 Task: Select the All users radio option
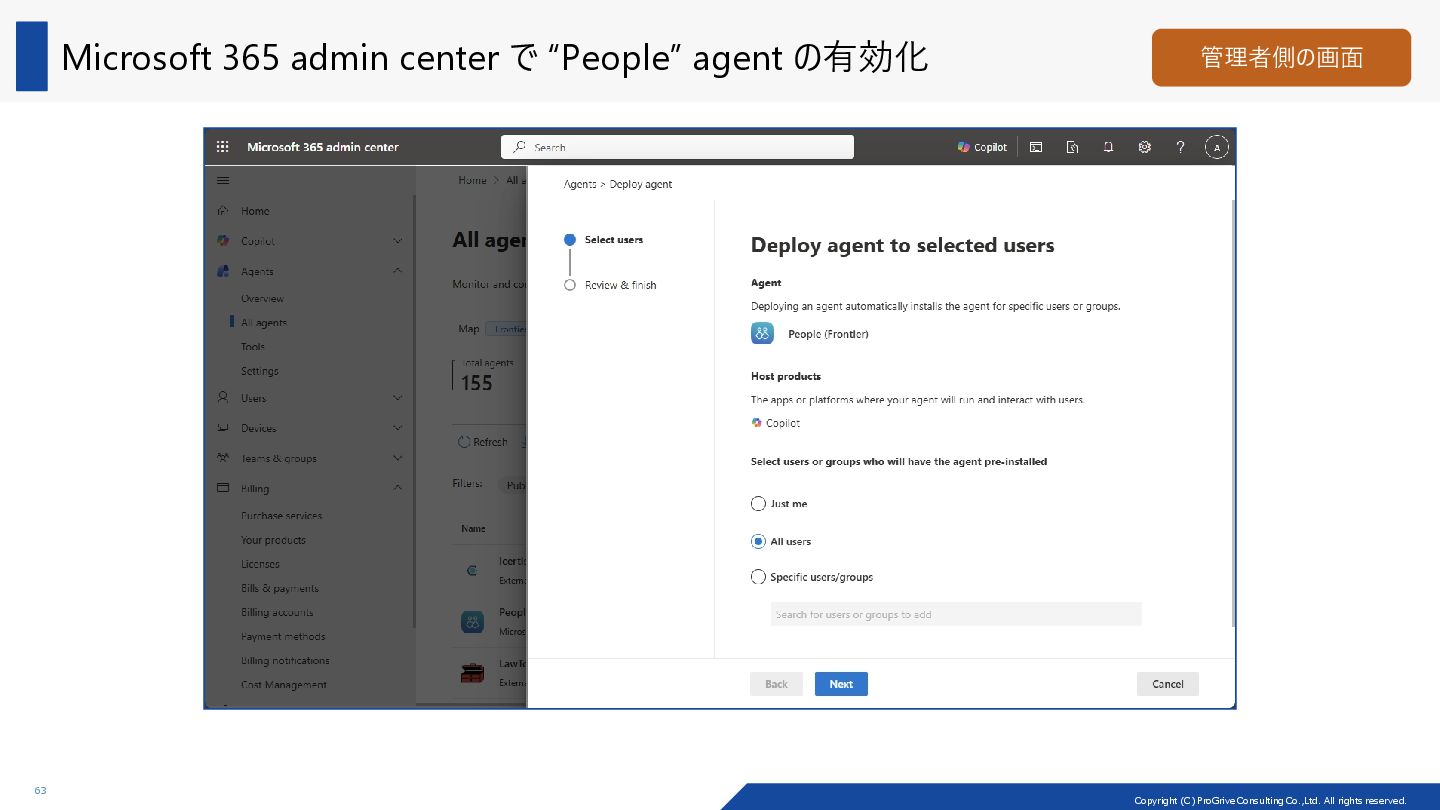(758, 541)
